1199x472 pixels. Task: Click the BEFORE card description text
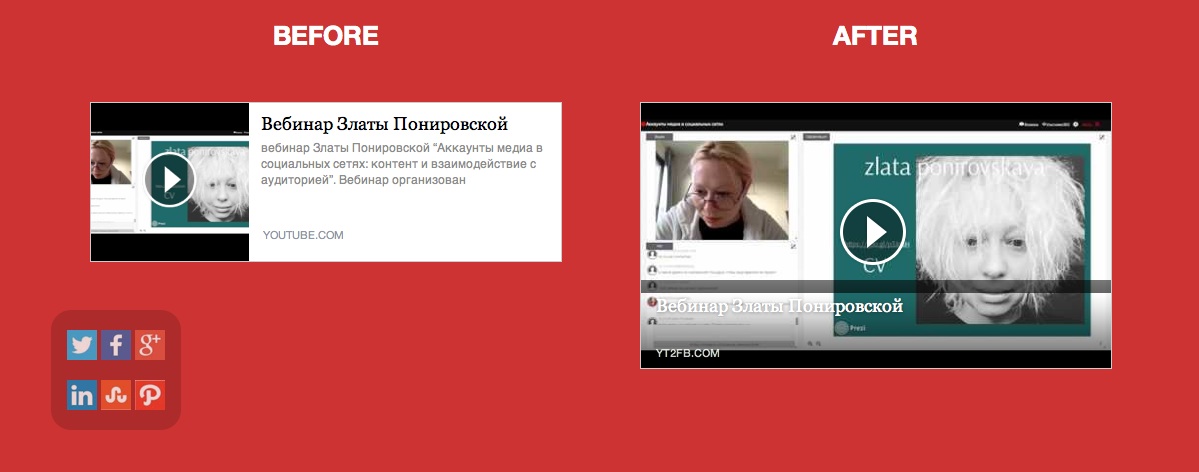402,164
